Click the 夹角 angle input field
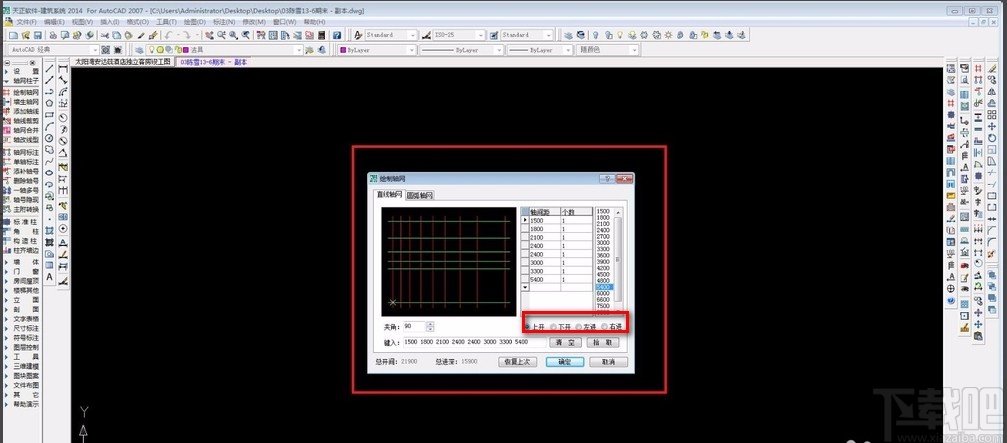The height and width of the screenshot is (443, 1007). [x=414, y=327]
